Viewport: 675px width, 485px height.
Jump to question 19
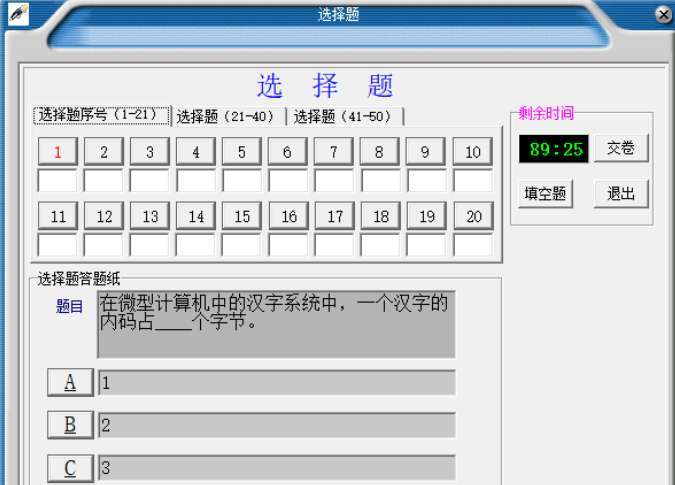click(x=427, y=216)
